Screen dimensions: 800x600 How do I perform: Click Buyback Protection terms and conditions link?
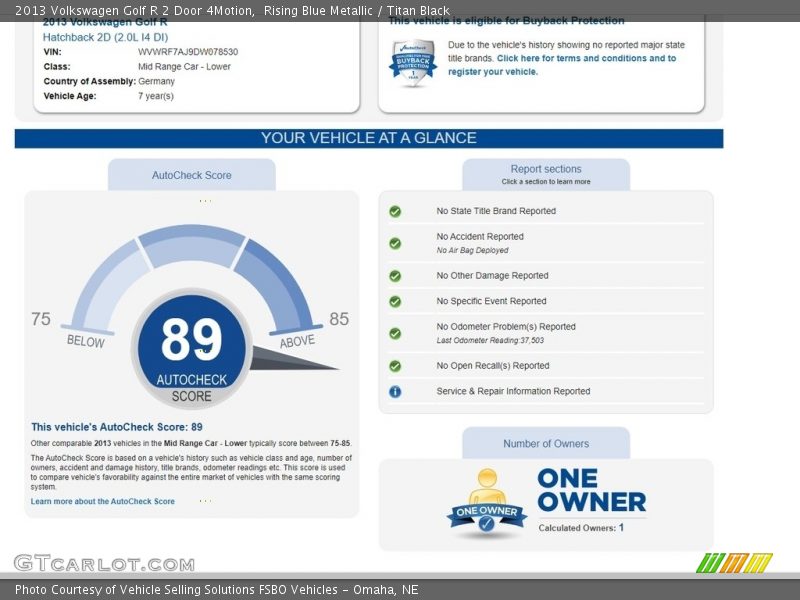[x=562, y=65]
